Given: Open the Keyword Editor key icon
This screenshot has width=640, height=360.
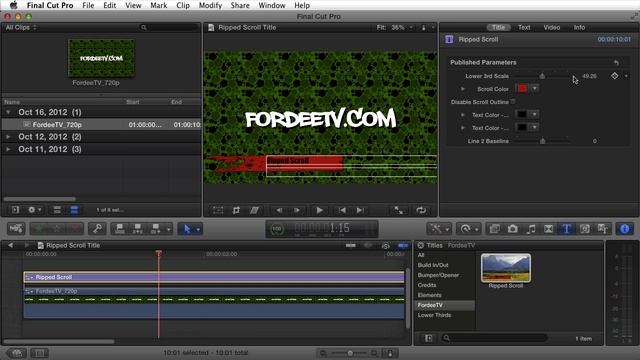Looking at the screenshot, I should (x=97, y=229).
